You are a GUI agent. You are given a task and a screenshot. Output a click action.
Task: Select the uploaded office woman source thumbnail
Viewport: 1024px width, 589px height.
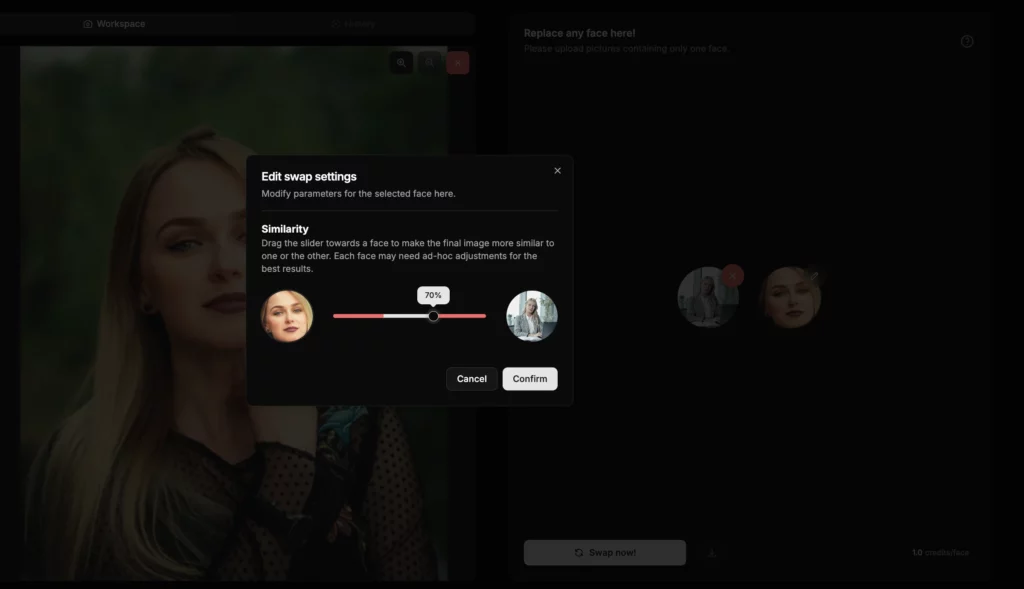(x=706, y=299)
